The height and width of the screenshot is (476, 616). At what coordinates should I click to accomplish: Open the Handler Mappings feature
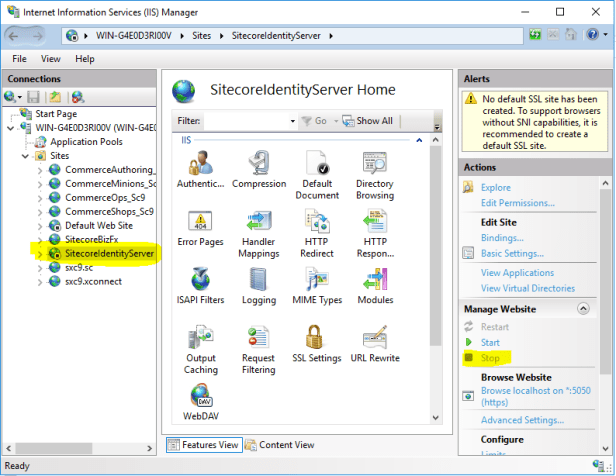tap(259, 222)
